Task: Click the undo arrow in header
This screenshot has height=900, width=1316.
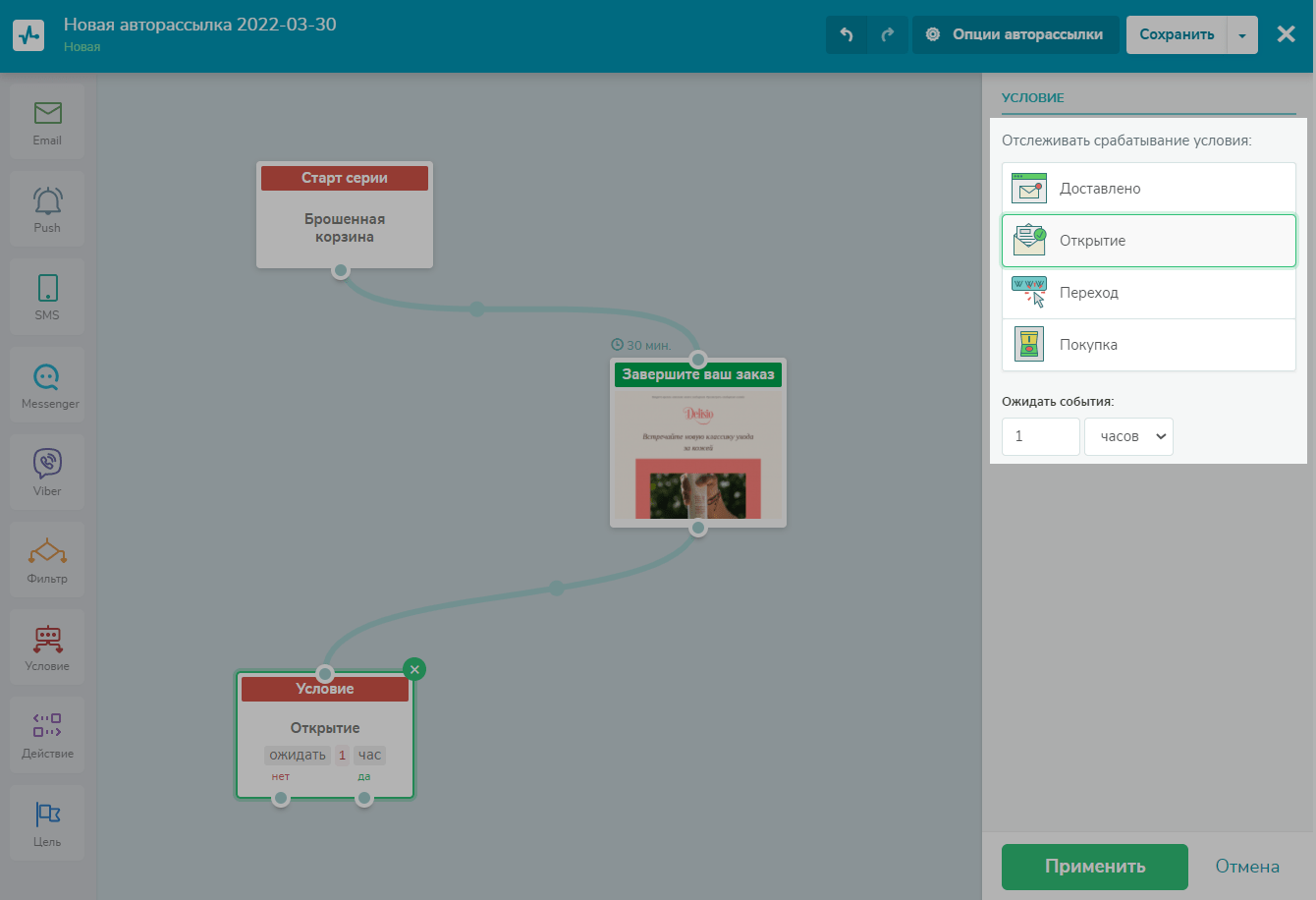Action: coord(847,34)
